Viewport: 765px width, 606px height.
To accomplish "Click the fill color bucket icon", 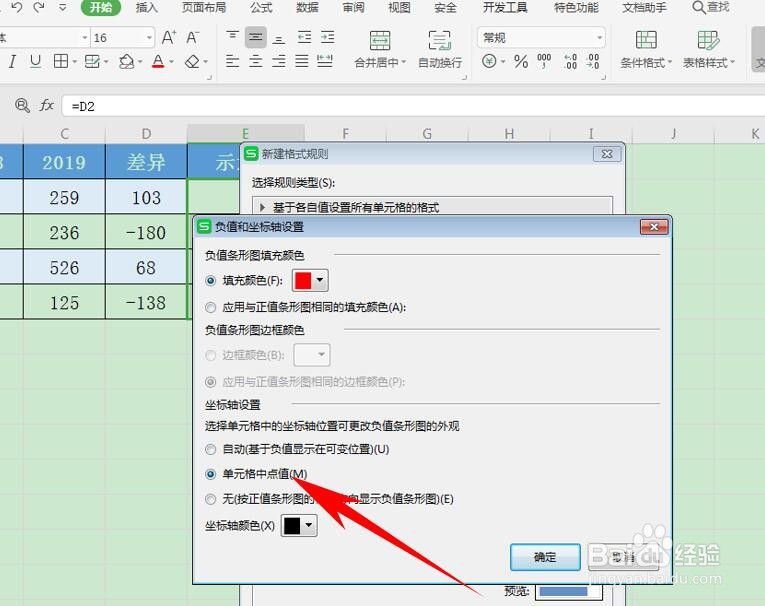I will click(127, 61).
